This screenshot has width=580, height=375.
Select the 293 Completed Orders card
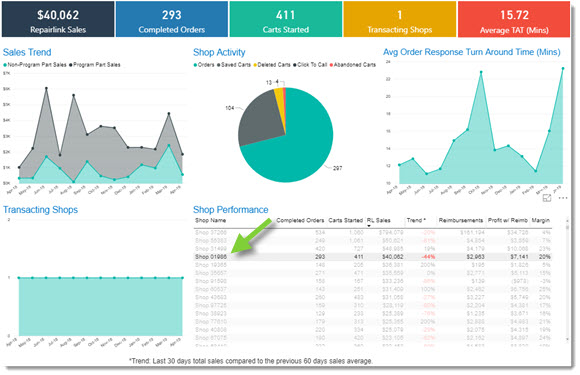click(x=172, y=19)
